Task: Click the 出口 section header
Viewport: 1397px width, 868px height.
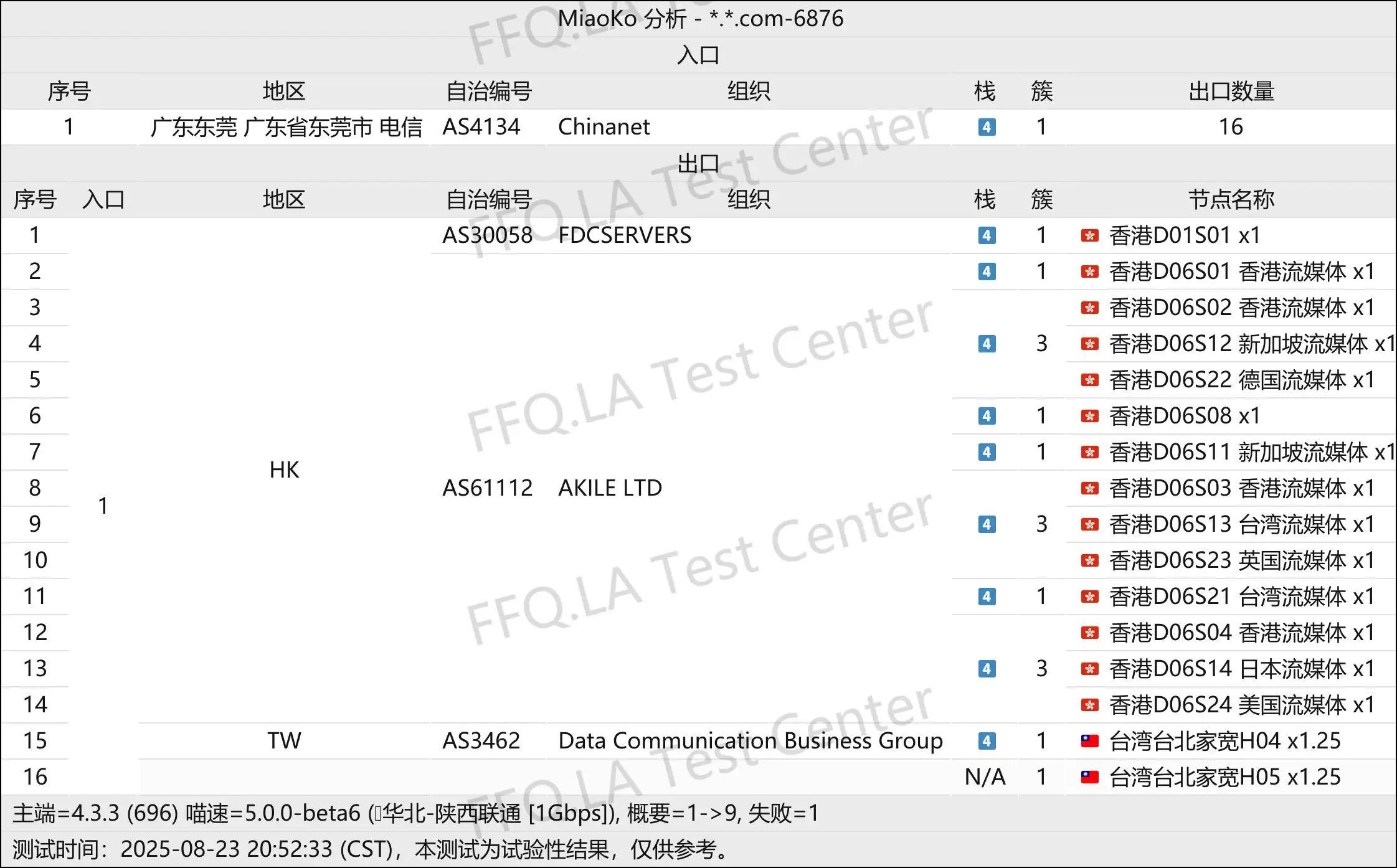Action: coord(698,164)
